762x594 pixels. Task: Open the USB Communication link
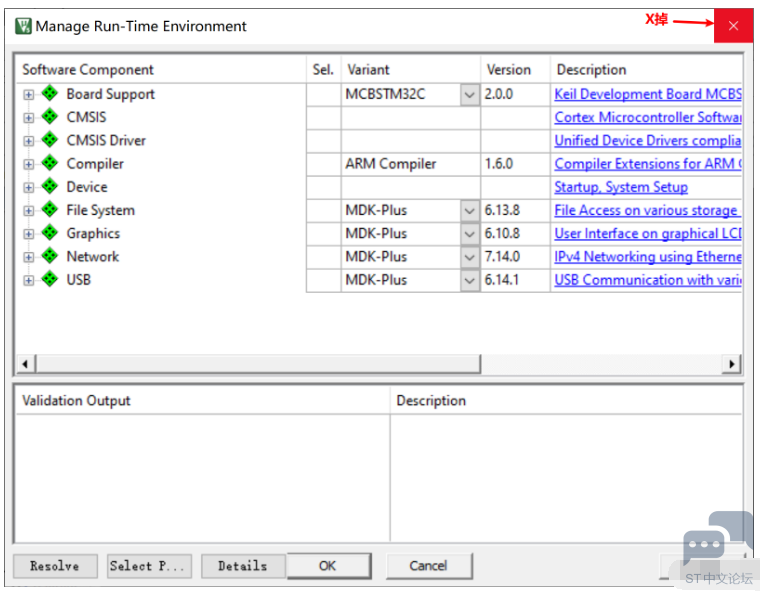click(648, 280)
